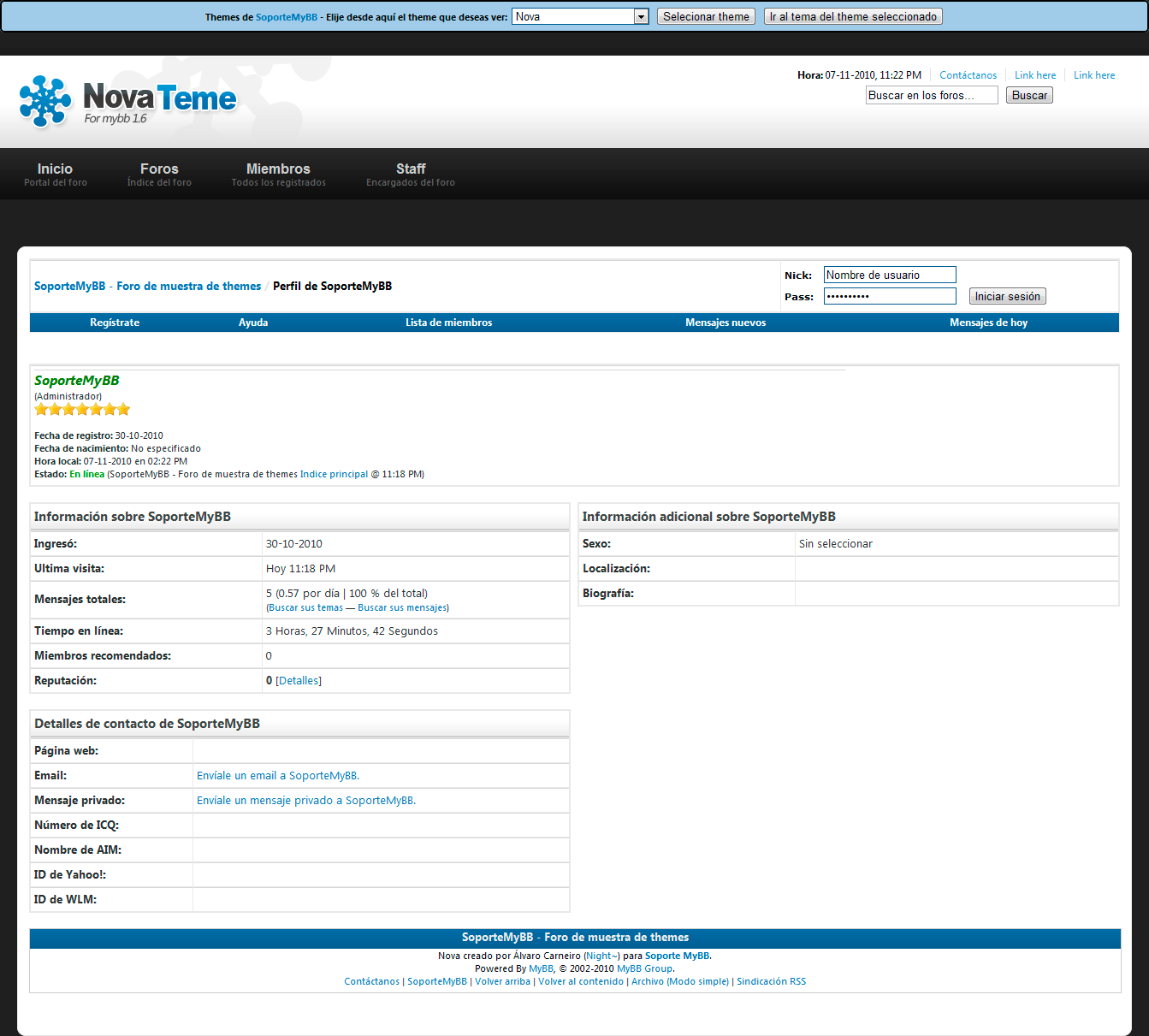Open Buscar sus temas link
This screenshot has width=1149, height=1036.
(305, 608)
